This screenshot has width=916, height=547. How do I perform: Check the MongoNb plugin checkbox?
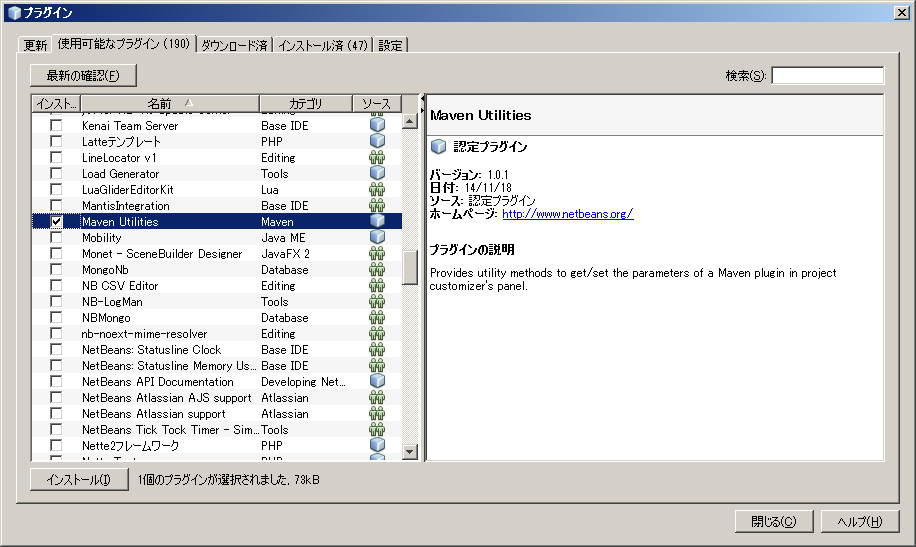[x=56, y=269]
